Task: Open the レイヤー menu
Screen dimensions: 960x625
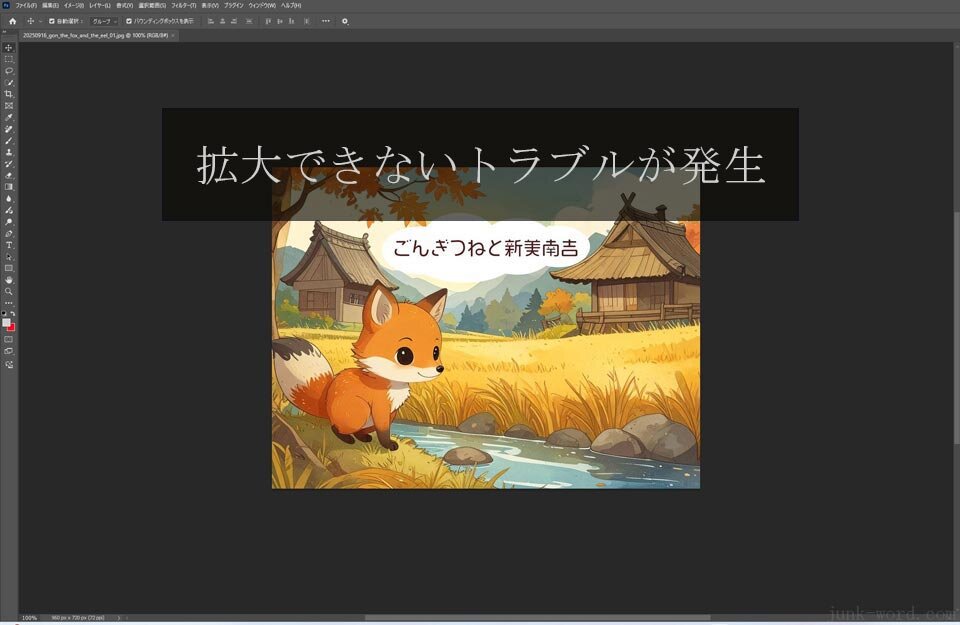Action: (100, 5)
